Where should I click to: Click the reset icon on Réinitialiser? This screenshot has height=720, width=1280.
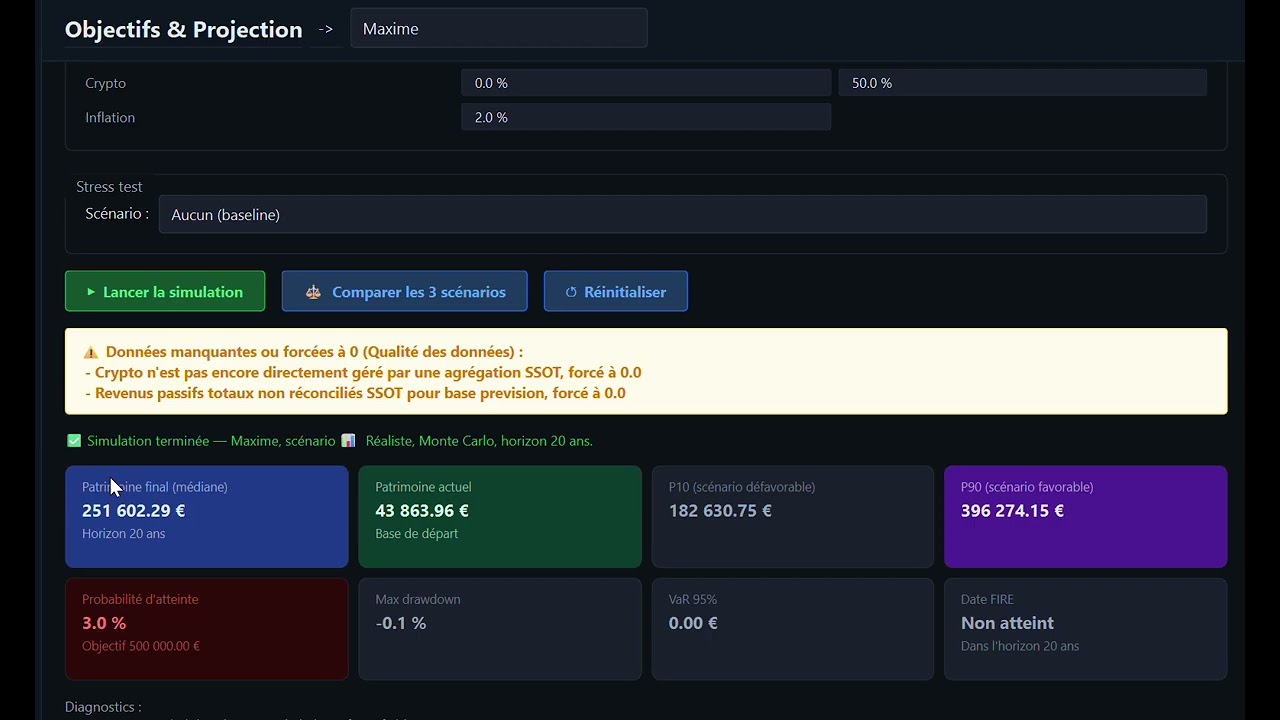[x=571, y=292]
